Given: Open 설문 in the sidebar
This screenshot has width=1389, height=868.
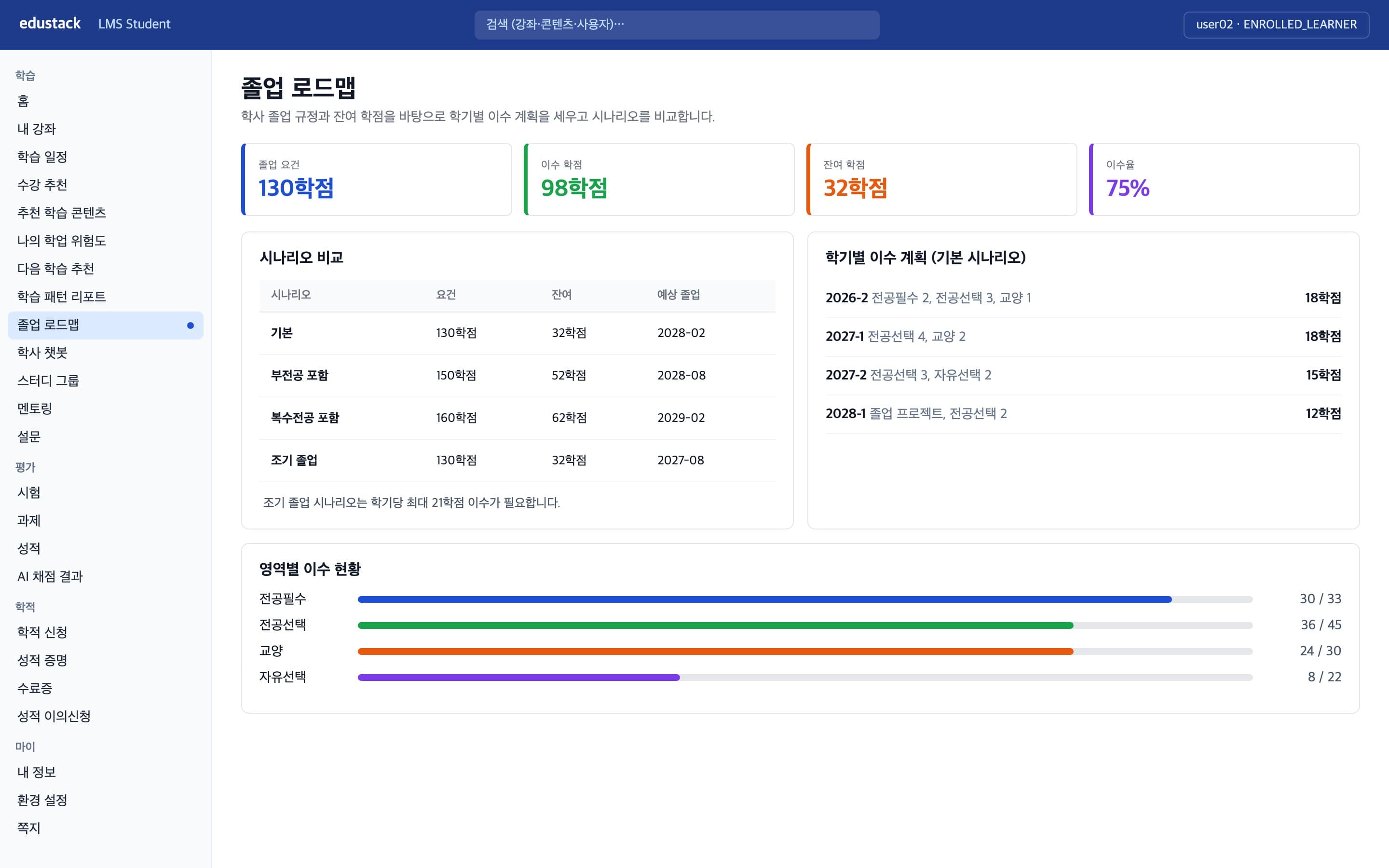Looking at the screenshot, I should click(x=106, y=437).
